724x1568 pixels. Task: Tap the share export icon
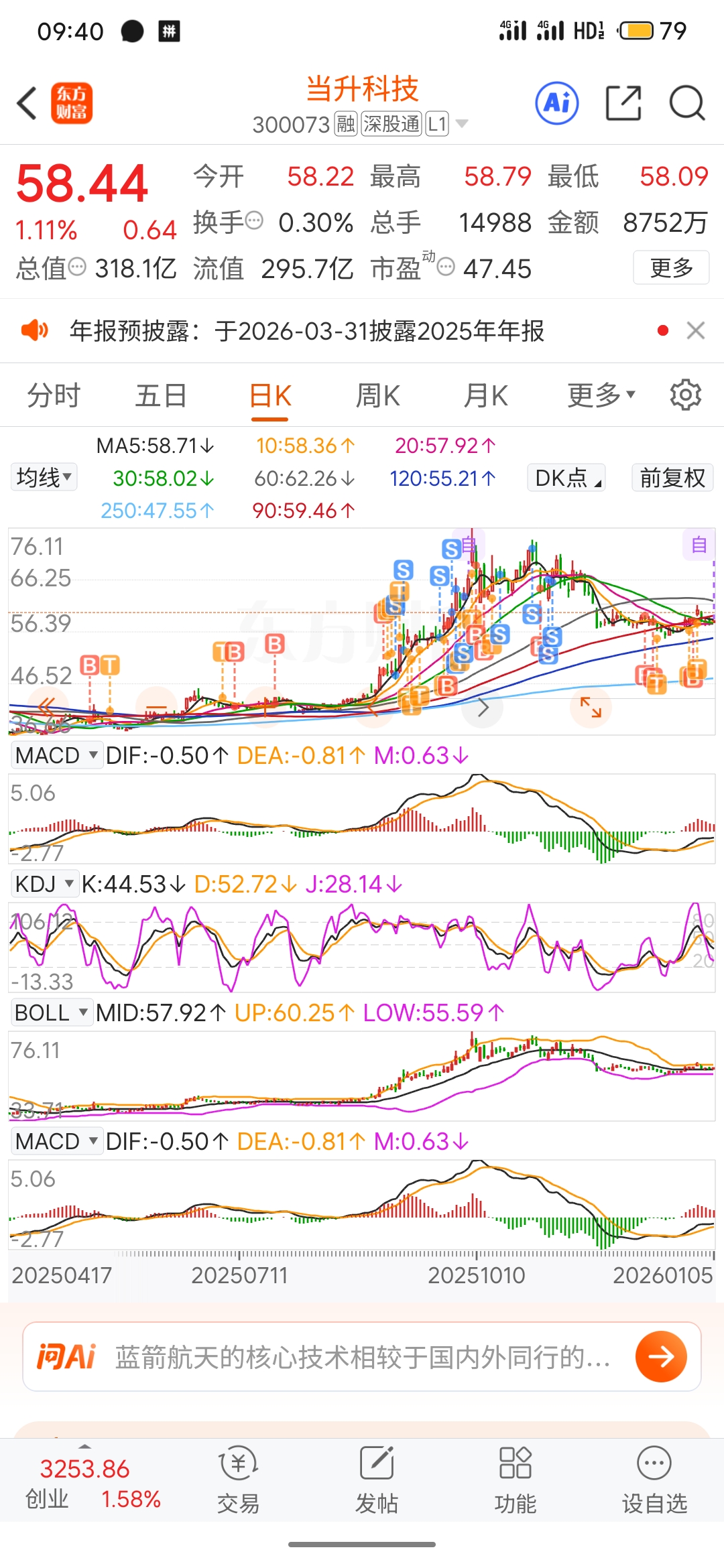click(x=623, y=104)
